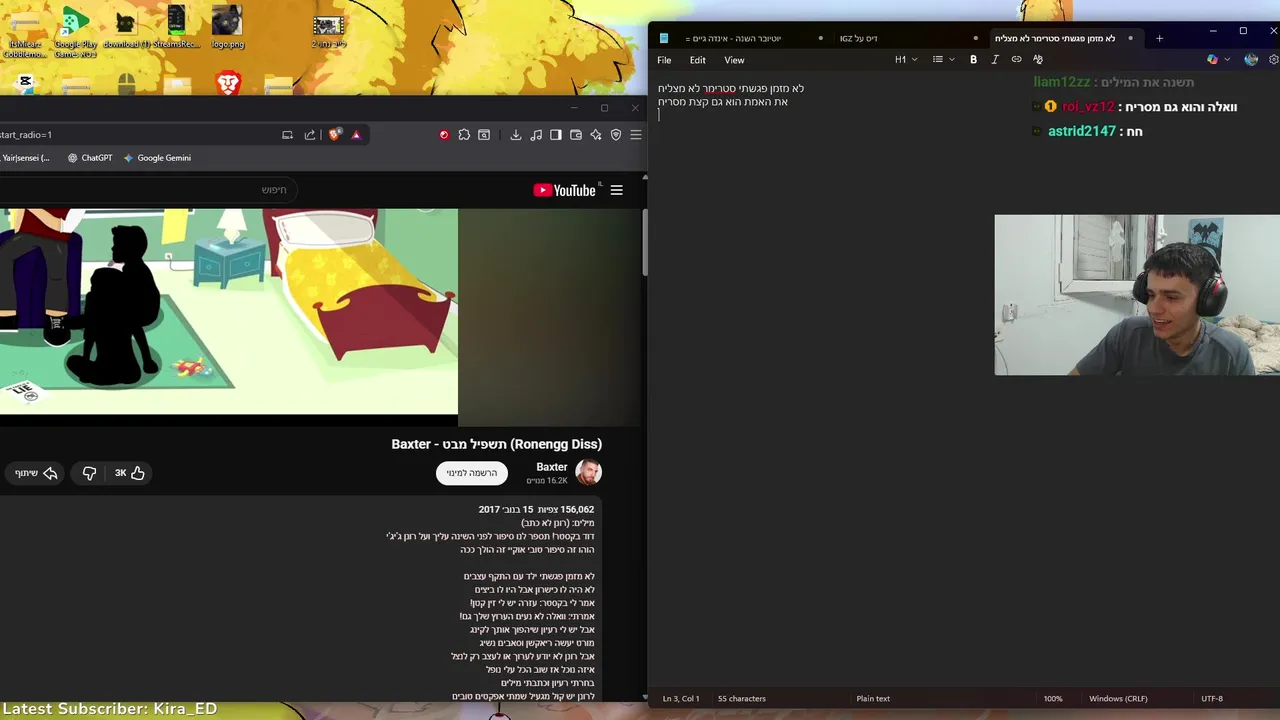Image resolution: width=1280 pixels, height=720 pixels.
Task: Click the Notepad first line of text
Action: 730,89
